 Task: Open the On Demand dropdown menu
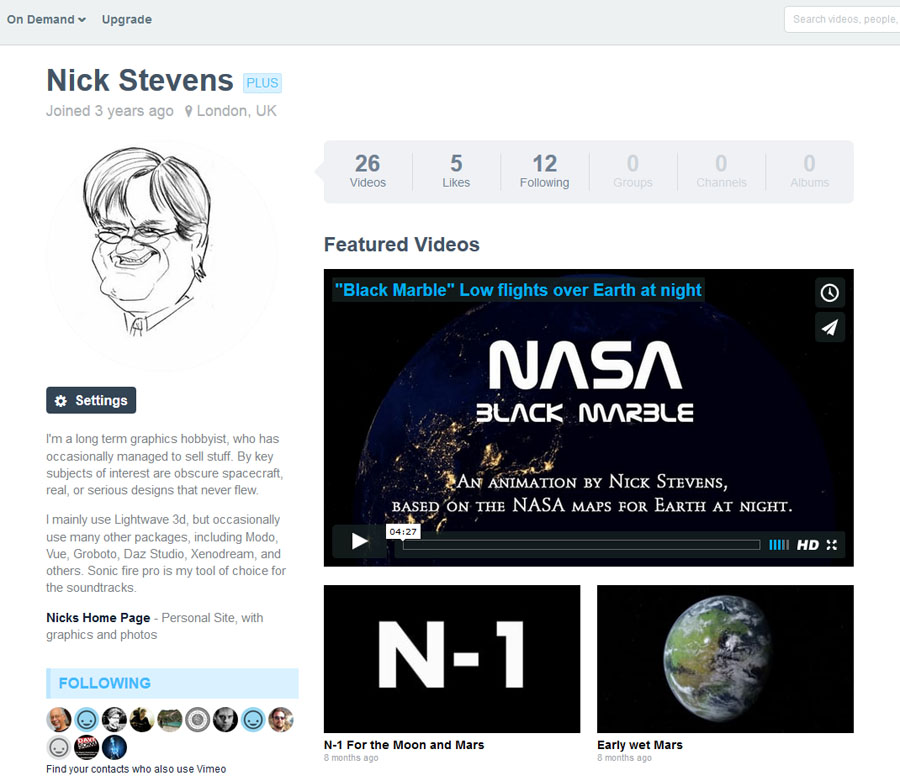(46, 20)
